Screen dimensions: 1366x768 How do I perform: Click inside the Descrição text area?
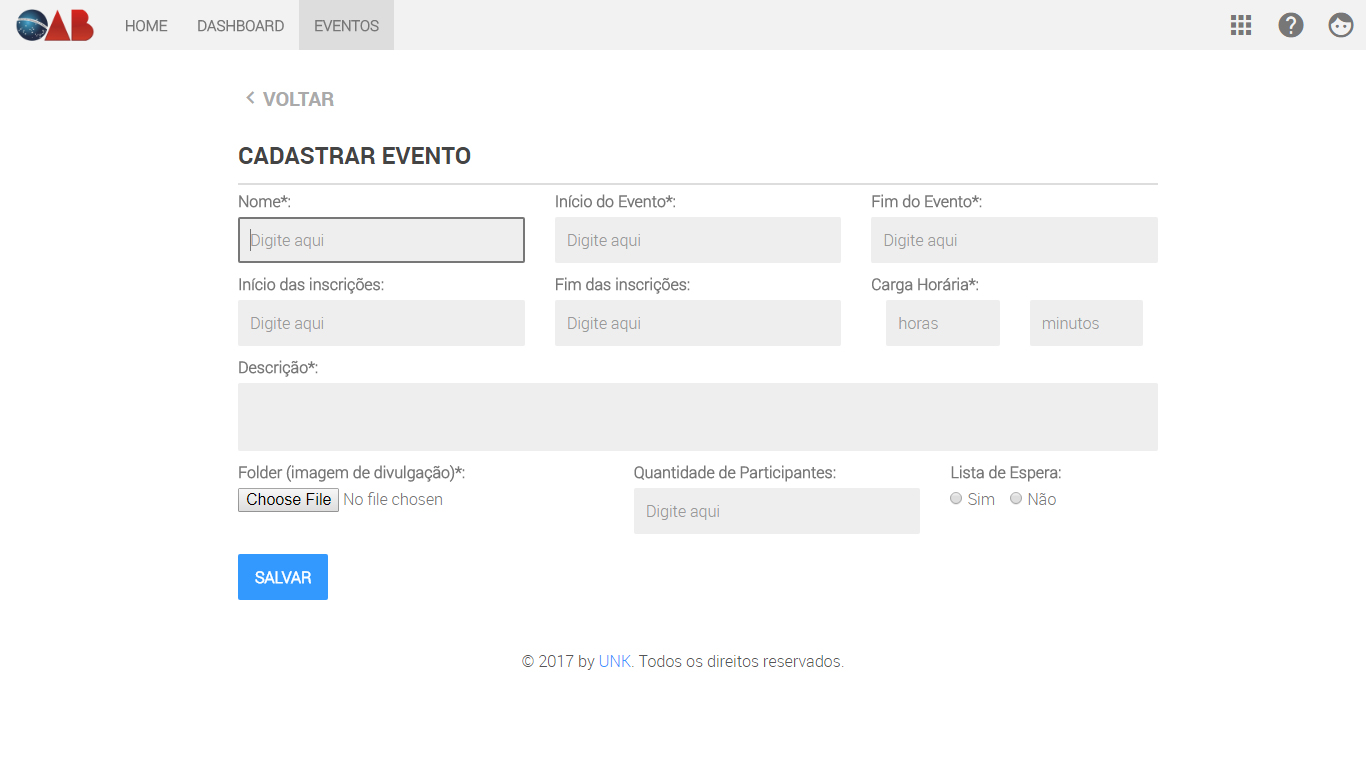tap(697, 416)
